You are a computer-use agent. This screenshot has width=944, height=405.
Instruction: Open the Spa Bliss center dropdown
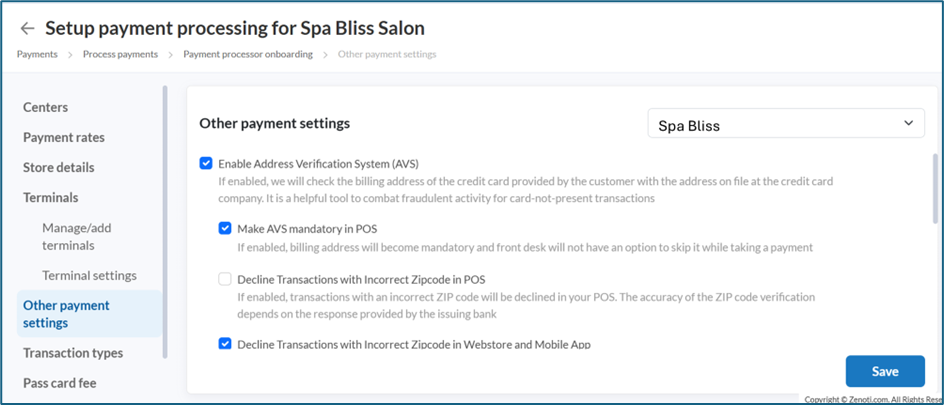point(785,125)
